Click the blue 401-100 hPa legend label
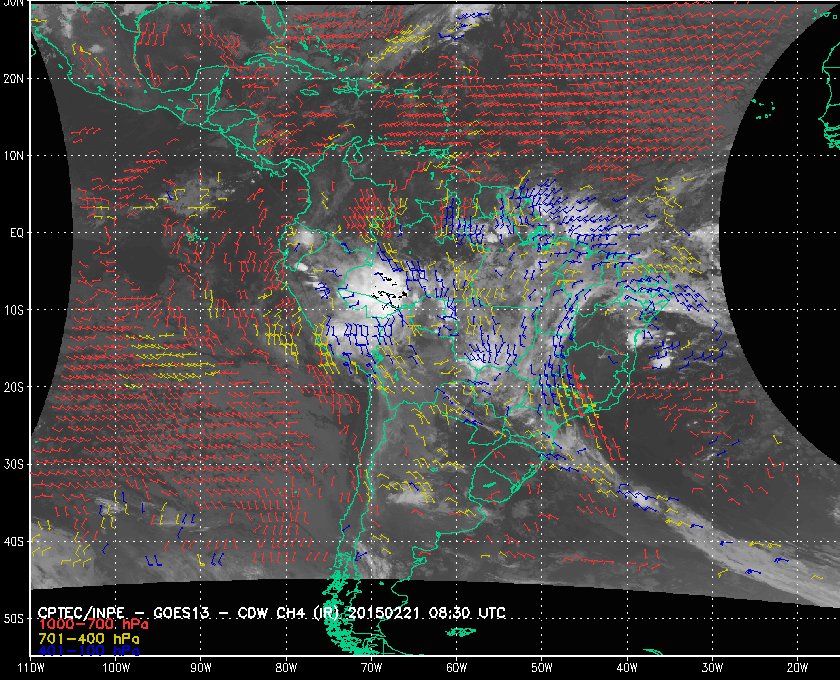Viewport: 840px width, 680px height. [x=88, y=650]
